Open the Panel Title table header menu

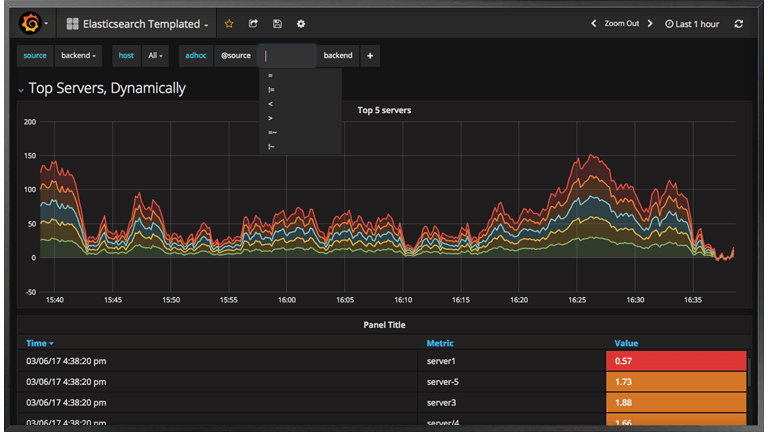pyautogui.click(x=384, y=325)
